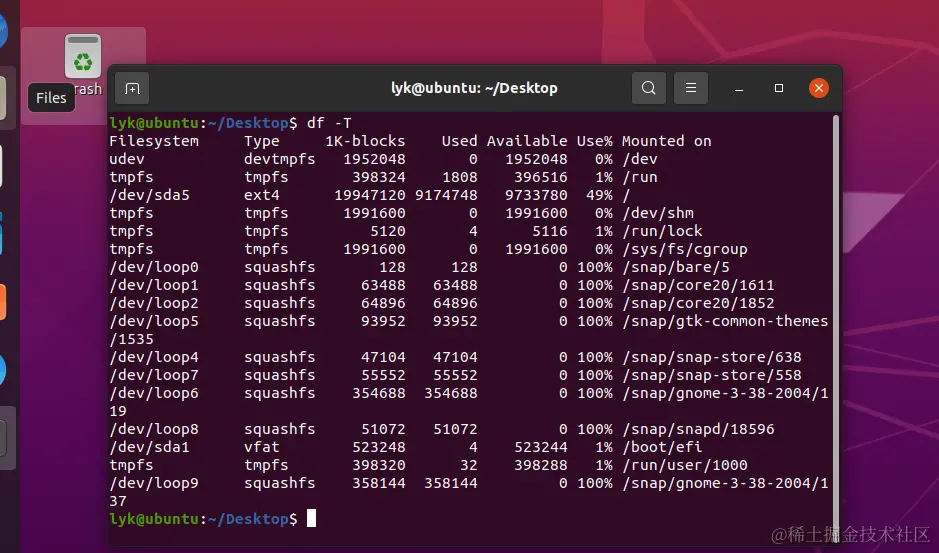Click the 'df -T' command text
This screenshot has height=553, width=939.
click(329, 123)
